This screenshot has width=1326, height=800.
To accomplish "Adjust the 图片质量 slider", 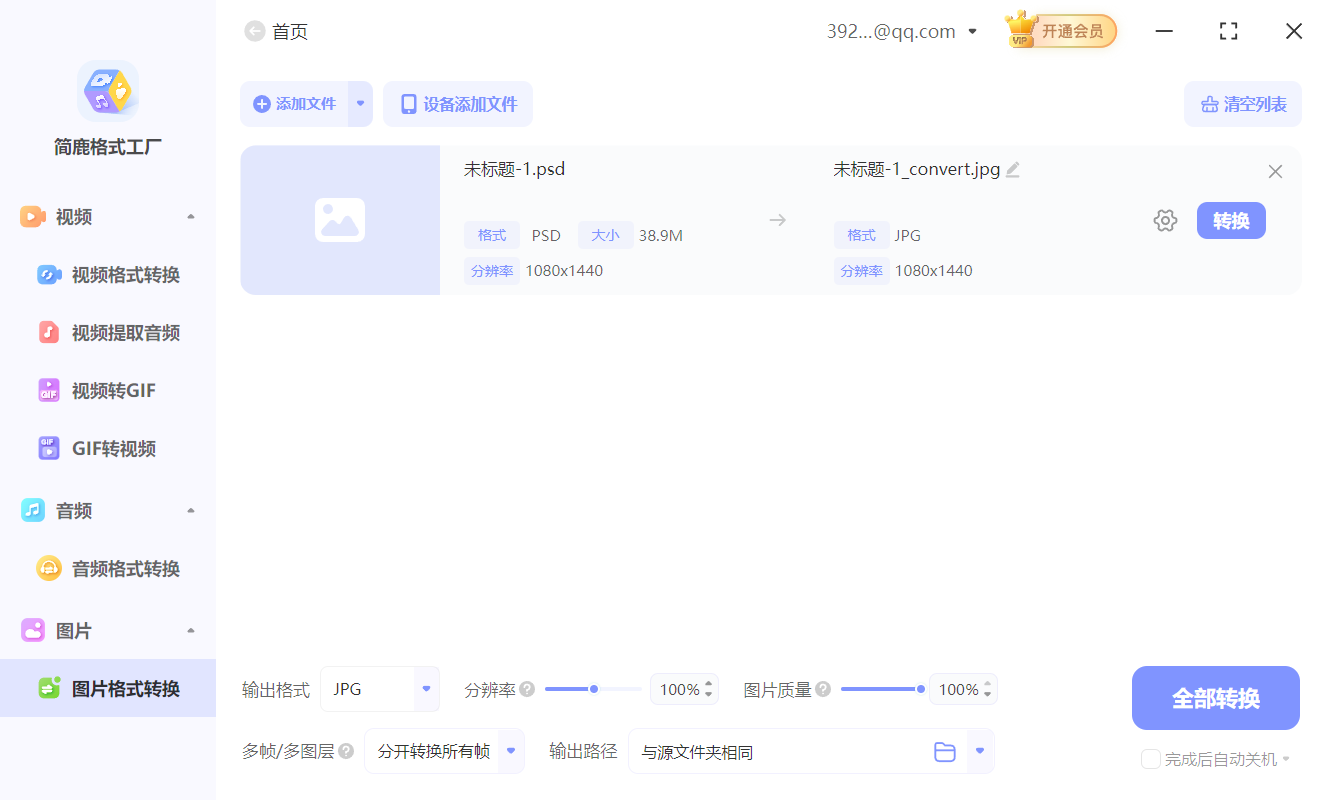I will pos(882,688).
